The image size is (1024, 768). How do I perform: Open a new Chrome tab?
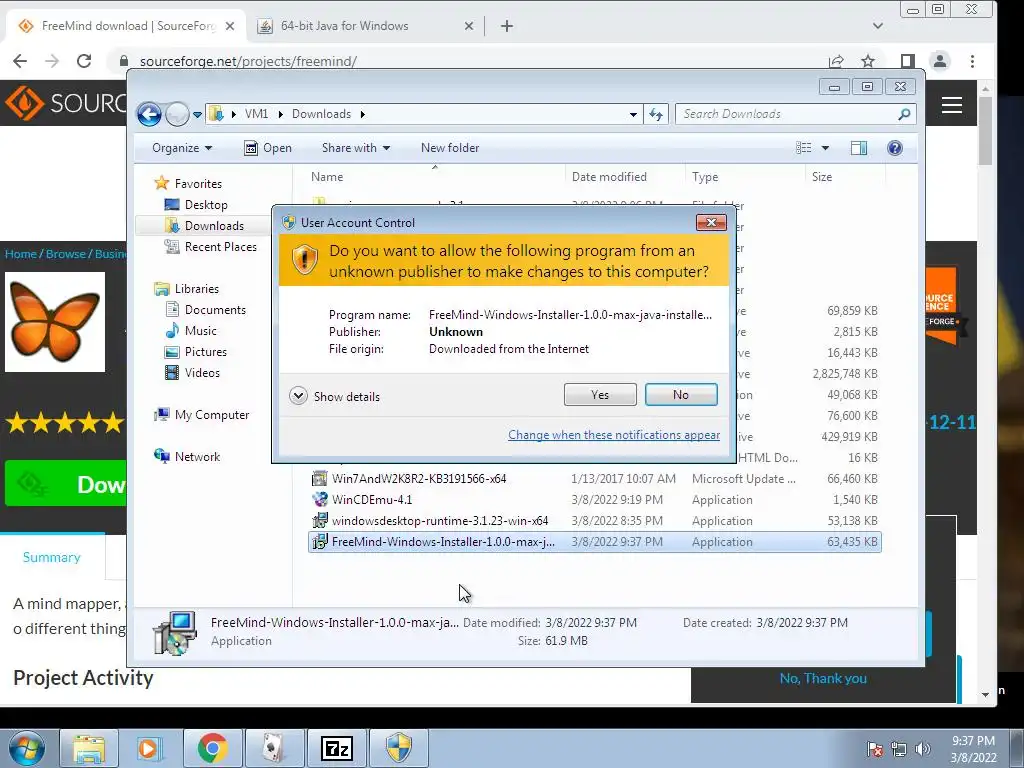click(x=507, y=26)
